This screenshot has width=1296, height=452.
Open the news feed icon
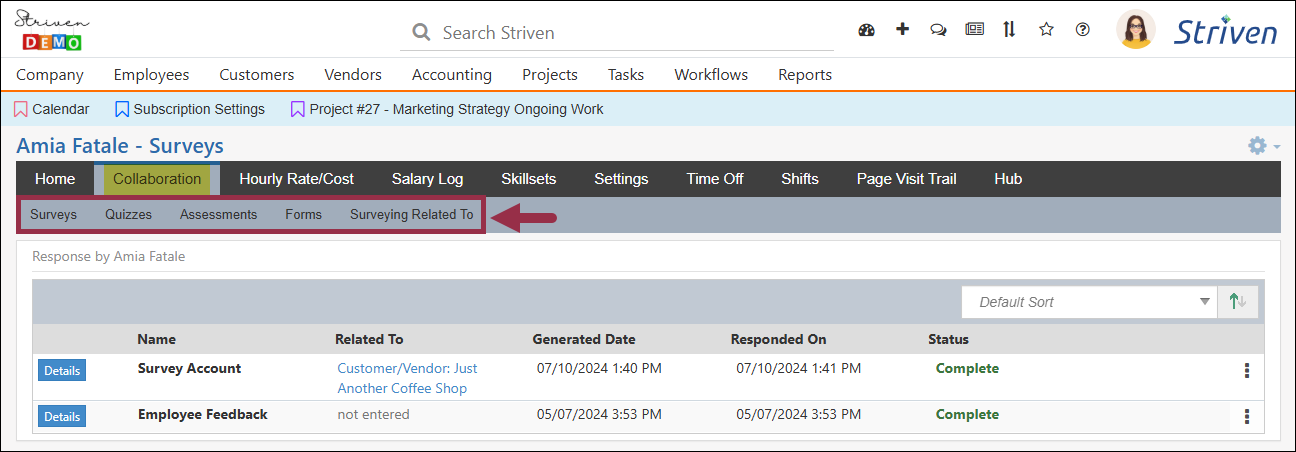point(974,29)
